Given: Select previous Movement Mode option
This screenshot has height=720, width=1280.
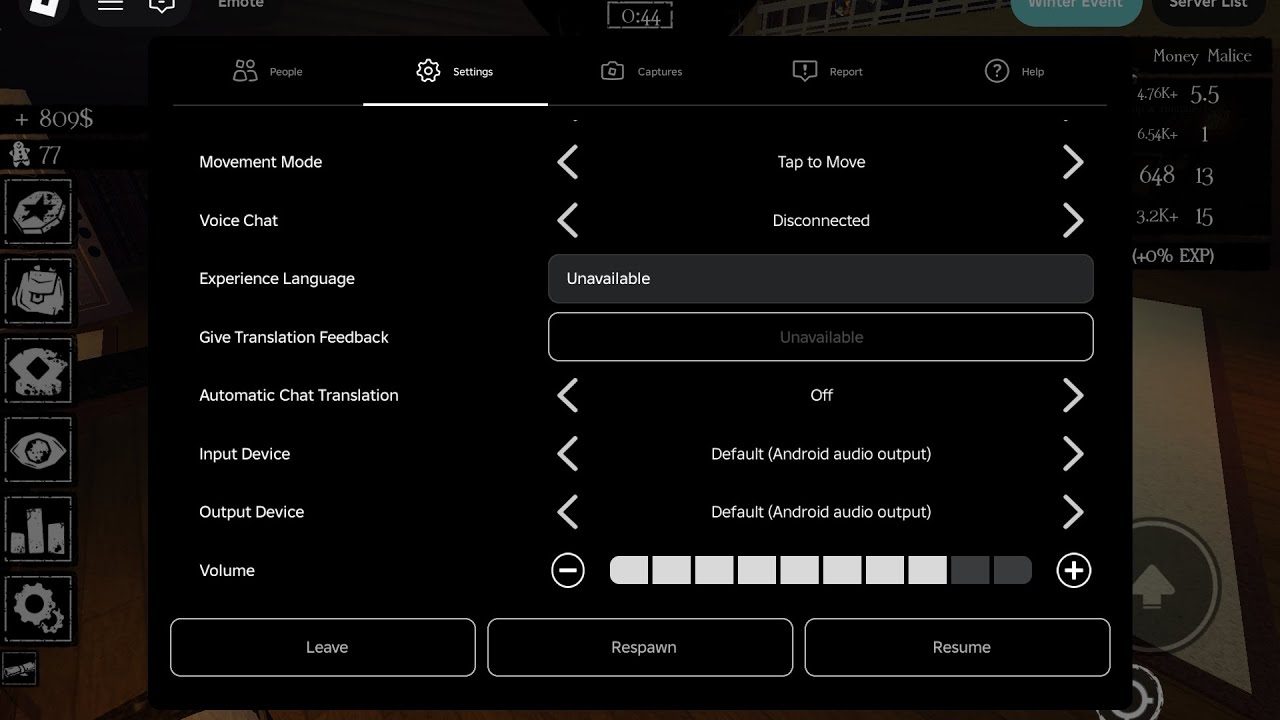Looking at the screenshot, I should (567, 162).
